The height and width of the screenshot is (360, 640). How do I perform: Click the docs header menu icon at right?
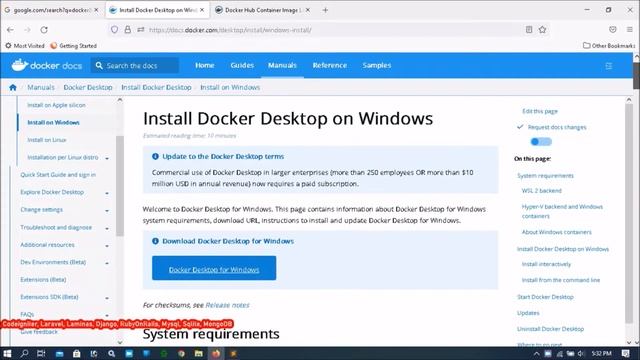tap(609, 66)
